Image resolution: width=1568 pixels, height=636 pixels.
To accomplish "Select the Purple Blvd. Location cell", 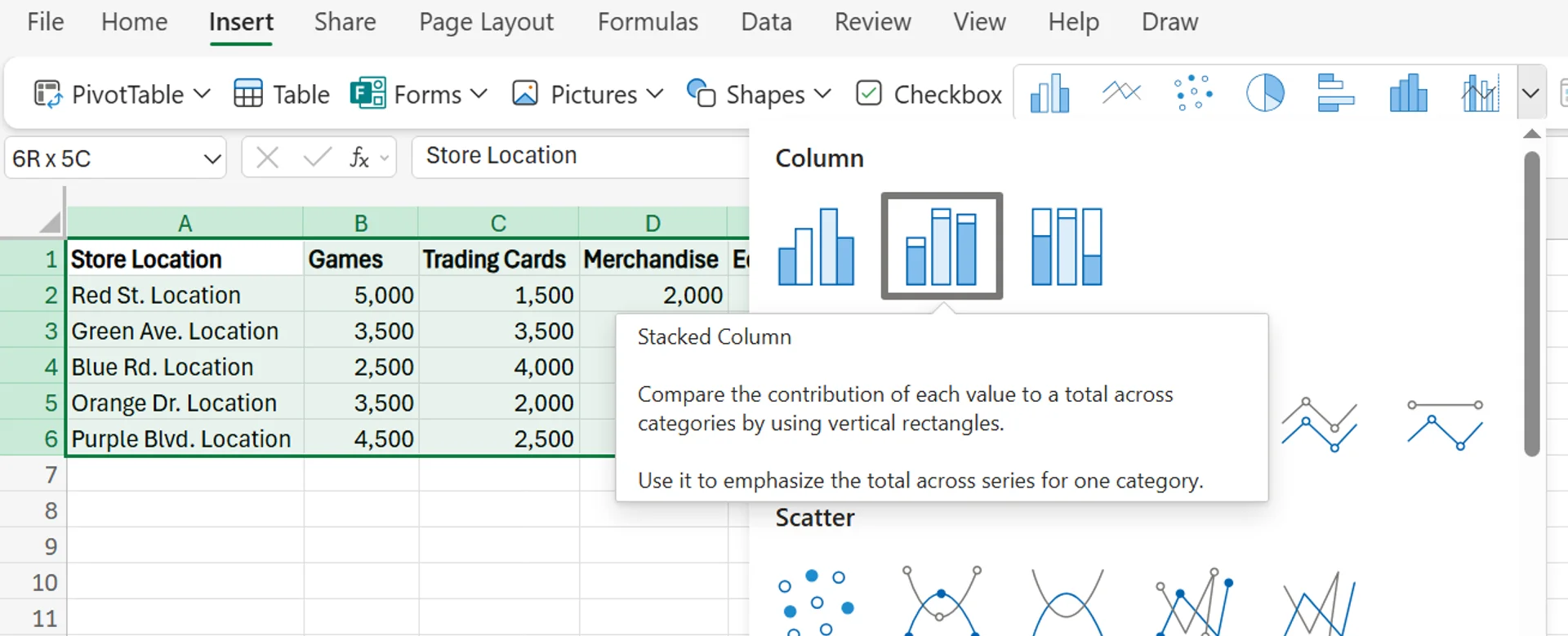I will click(185, 438).
